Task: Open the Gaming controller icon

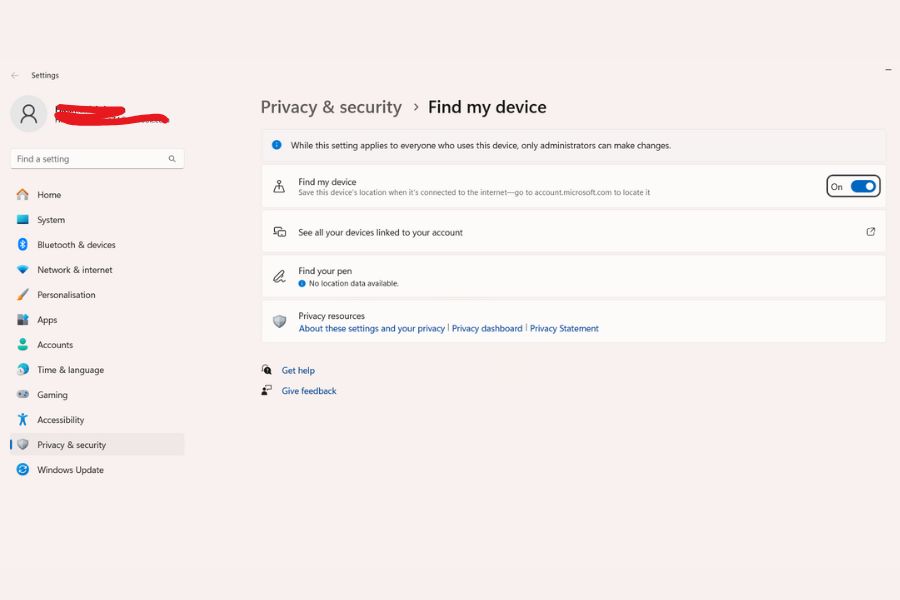Action: 22,395
